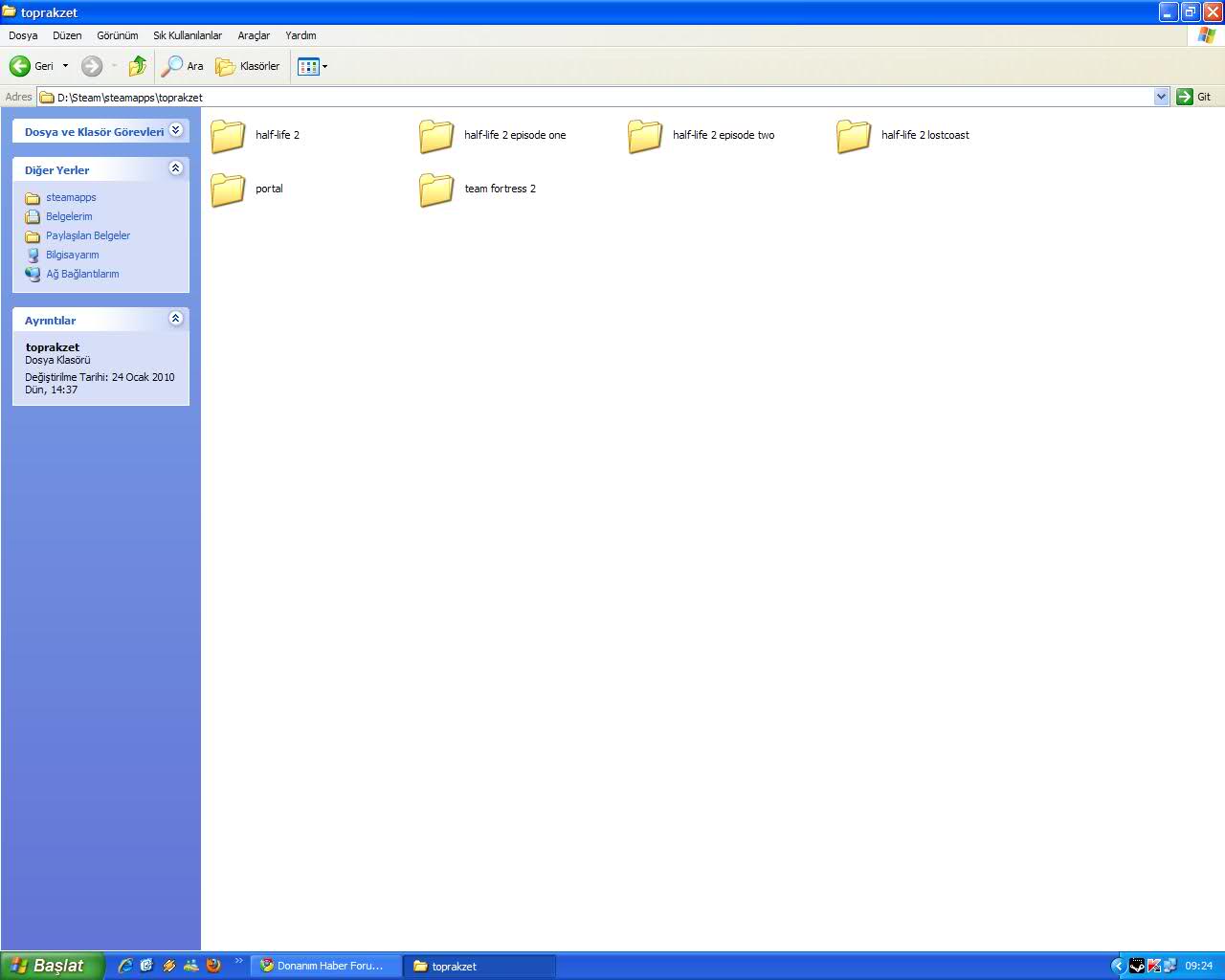Image resolution: width=1225 pixels, height=980 pixels.
Task: Click the forward navigation arrow
Action: click(x=92, y=66)
